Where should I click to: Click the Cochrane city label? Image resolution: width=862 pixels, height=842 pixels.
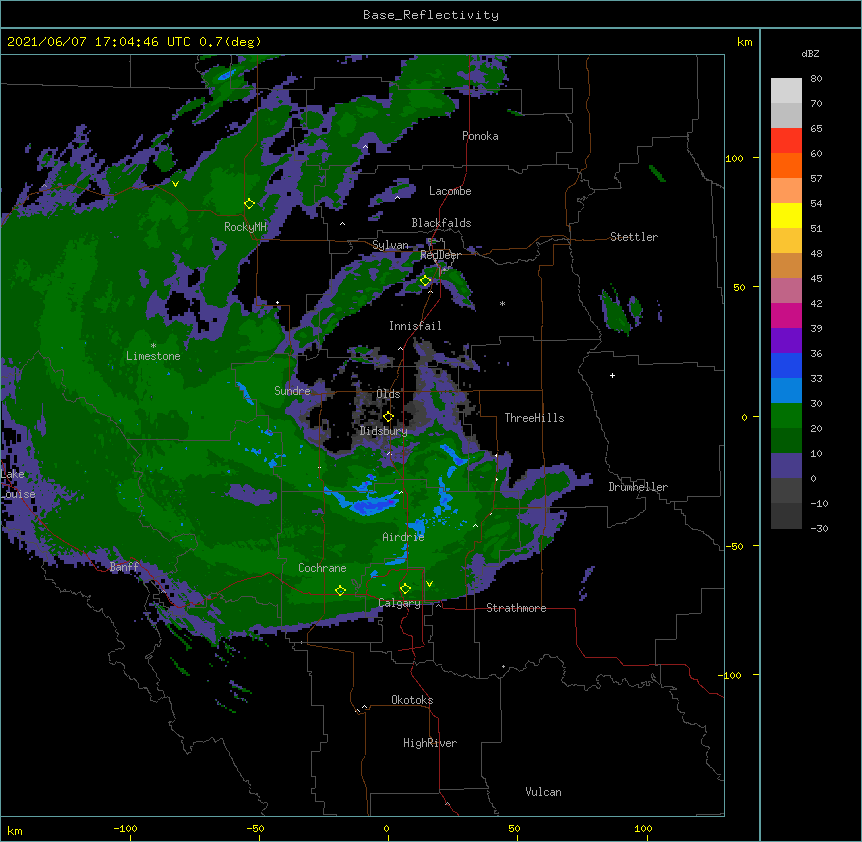tap(322, 568)
